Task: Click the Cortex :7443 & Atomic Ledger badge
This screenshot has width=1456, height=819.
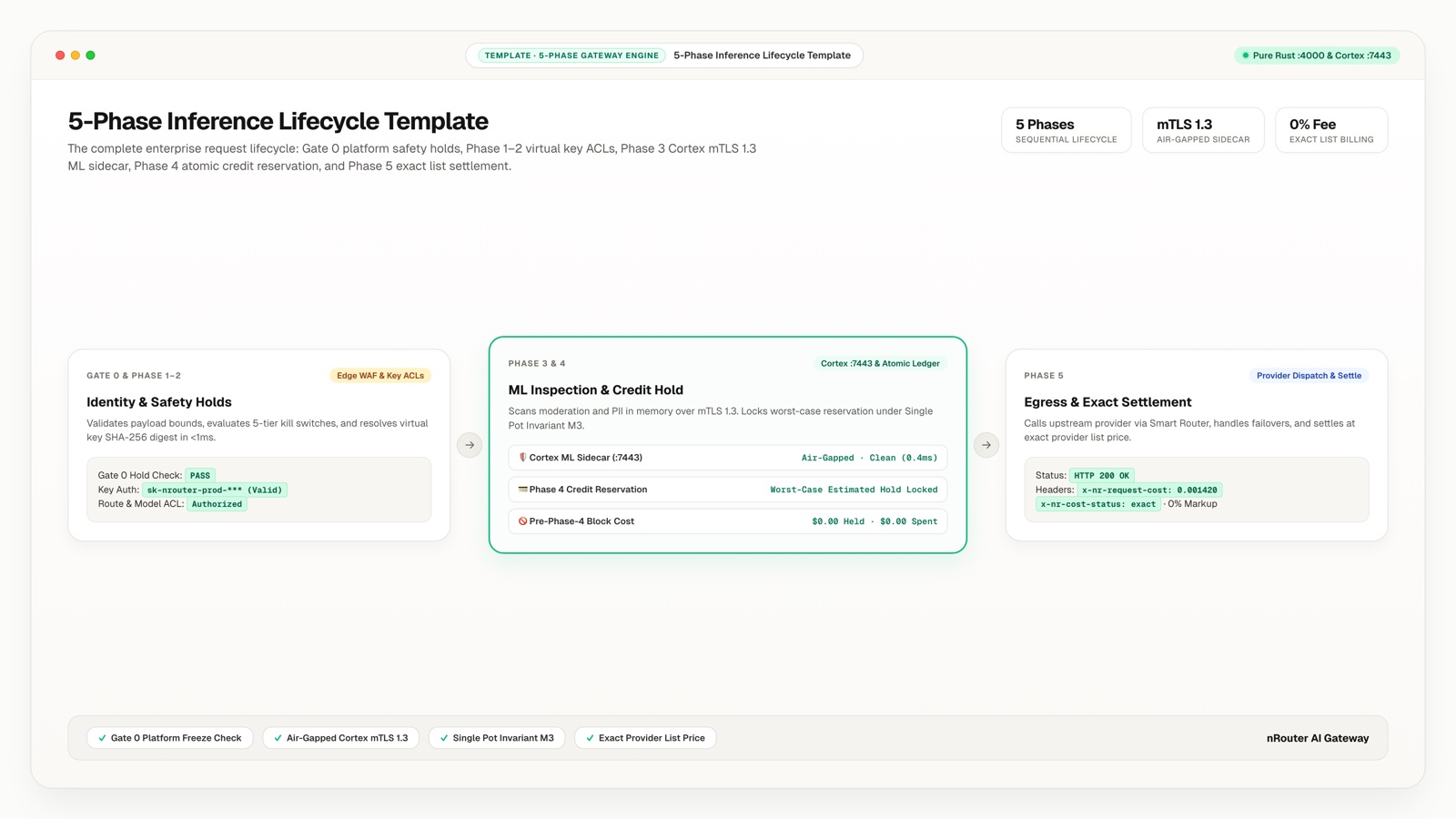Action: tap(880, 364)
